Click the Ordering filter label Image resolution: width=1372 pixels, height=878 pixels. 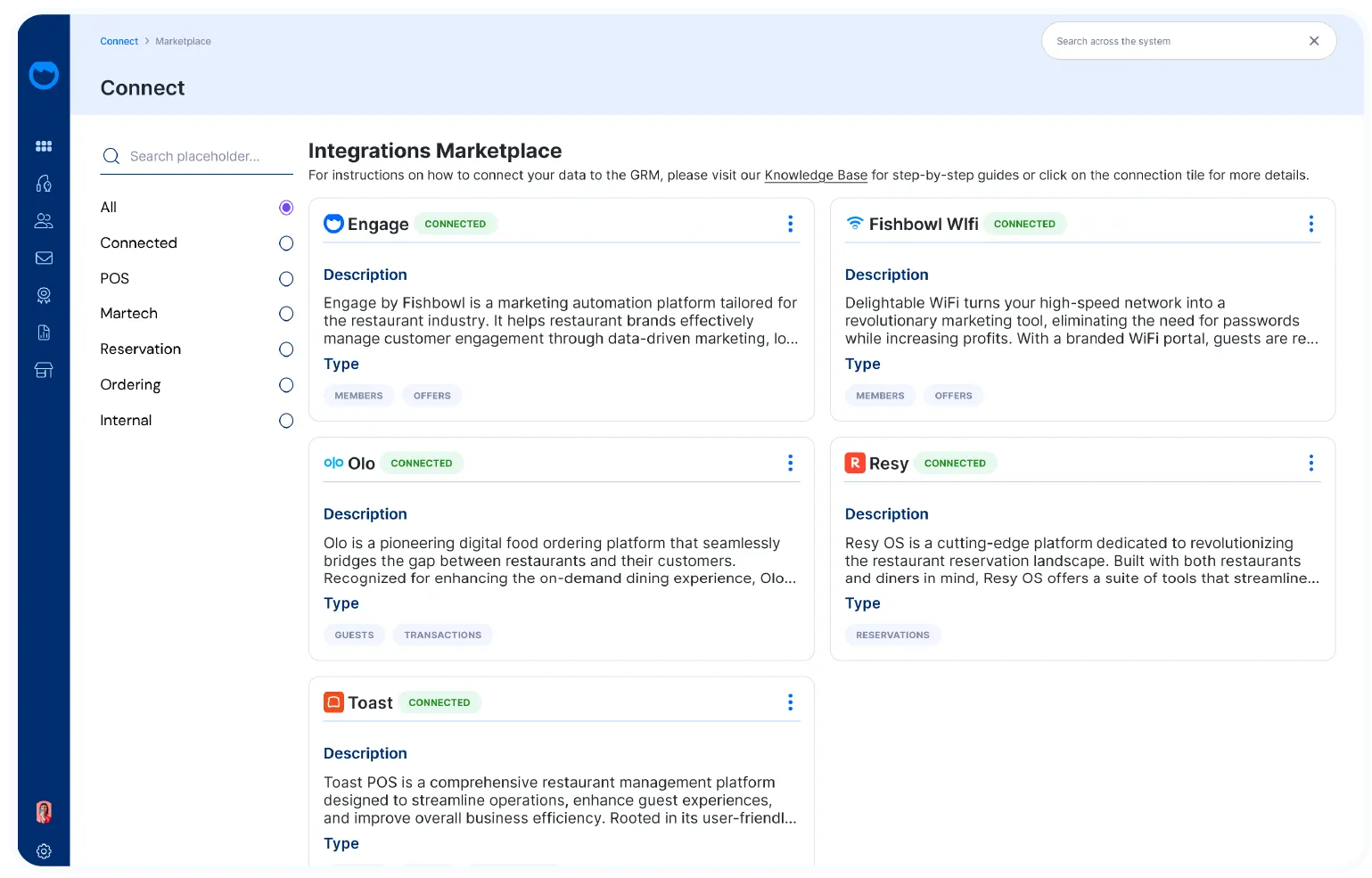(x=130, y=385)
